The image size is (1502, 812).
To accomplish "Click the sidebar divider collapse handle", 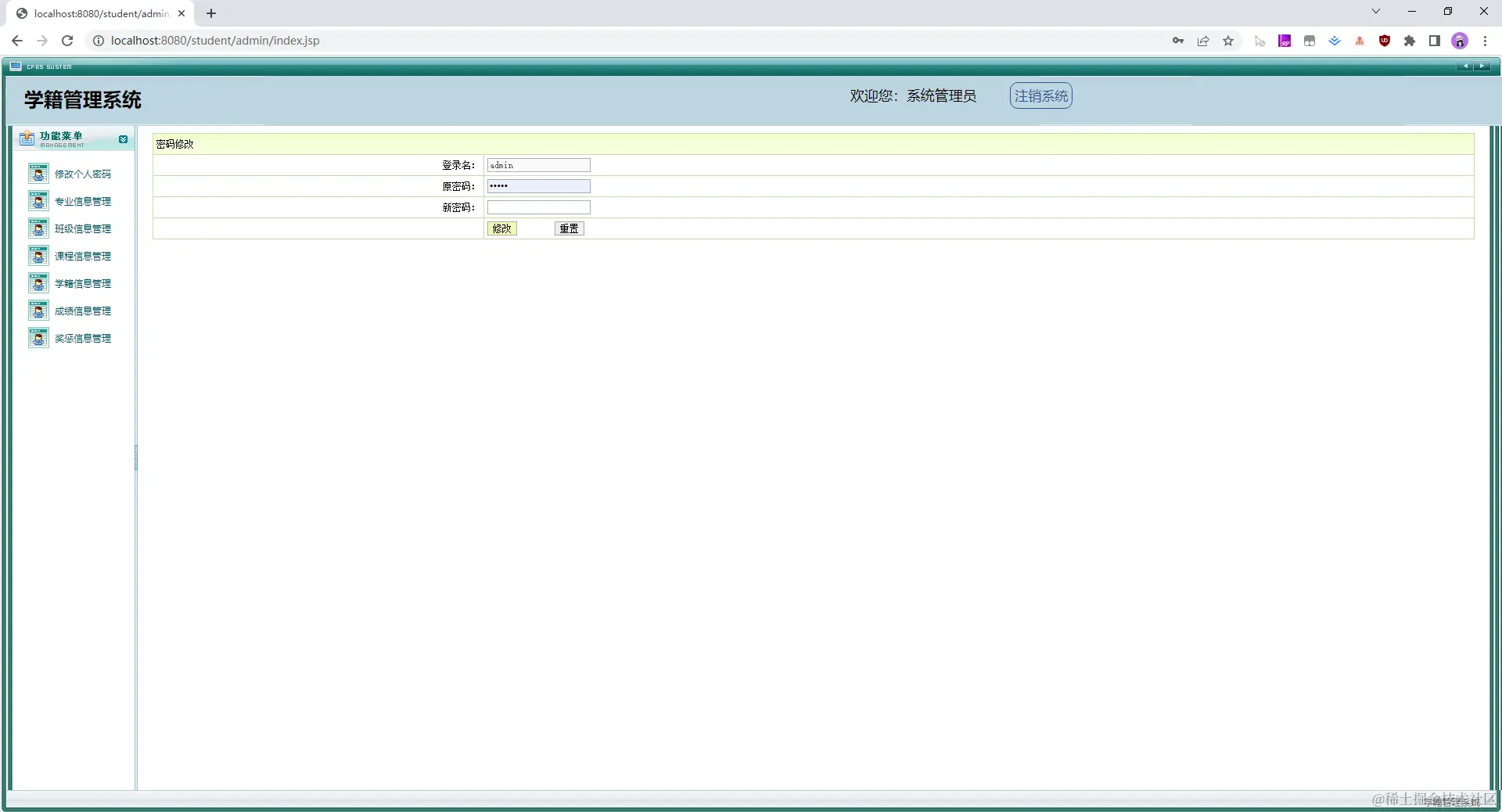I will 136,458.
